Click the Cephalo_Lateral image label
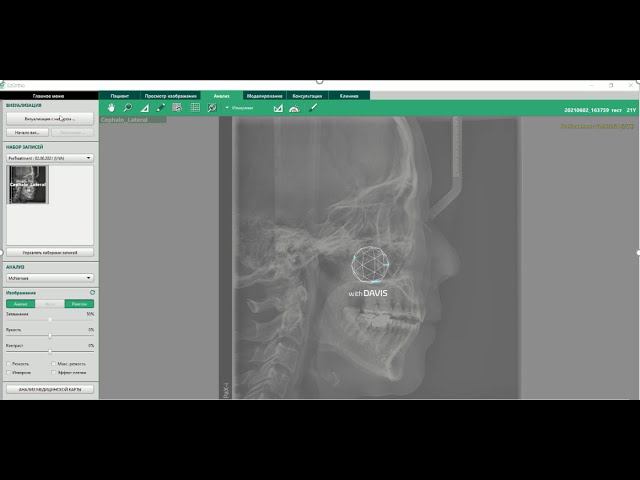This screenshot has height=480, width=640. point(124,120)
